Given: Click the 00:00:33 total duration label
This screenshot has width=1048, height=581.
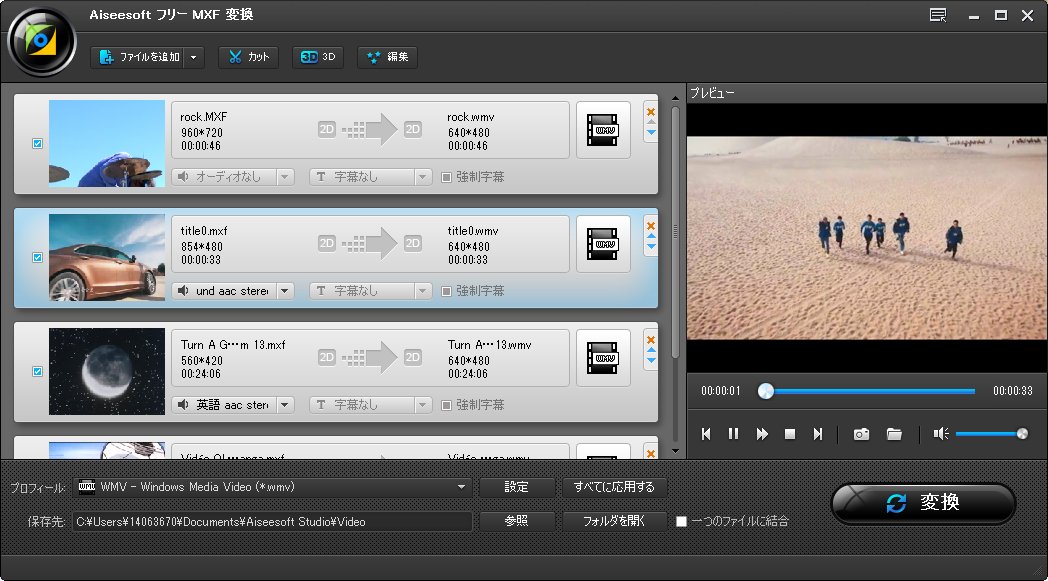Looking at the screenshot, I should (x=1013, y=391).
